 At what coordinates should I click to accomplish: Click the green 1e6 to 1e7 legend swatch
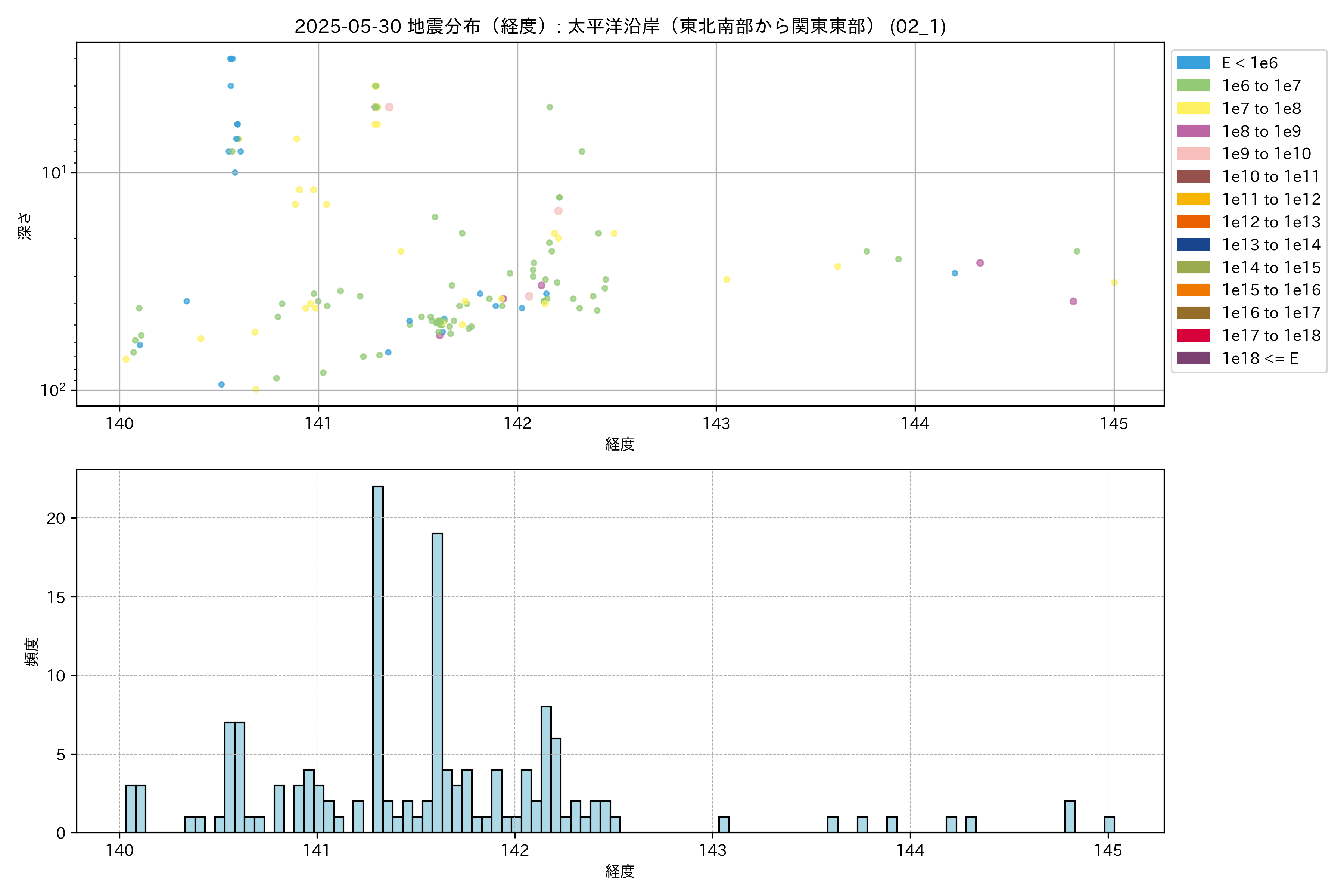(x=1192, y=86)
